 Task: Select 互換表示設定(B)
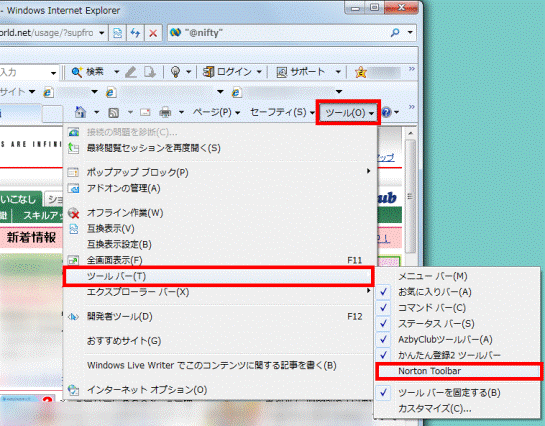click(x=220, y=245)
